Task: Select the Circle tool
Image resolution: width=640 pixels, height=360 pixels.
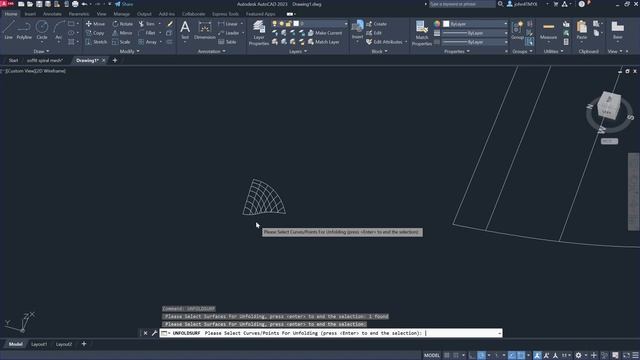Action: pos(42,29)
